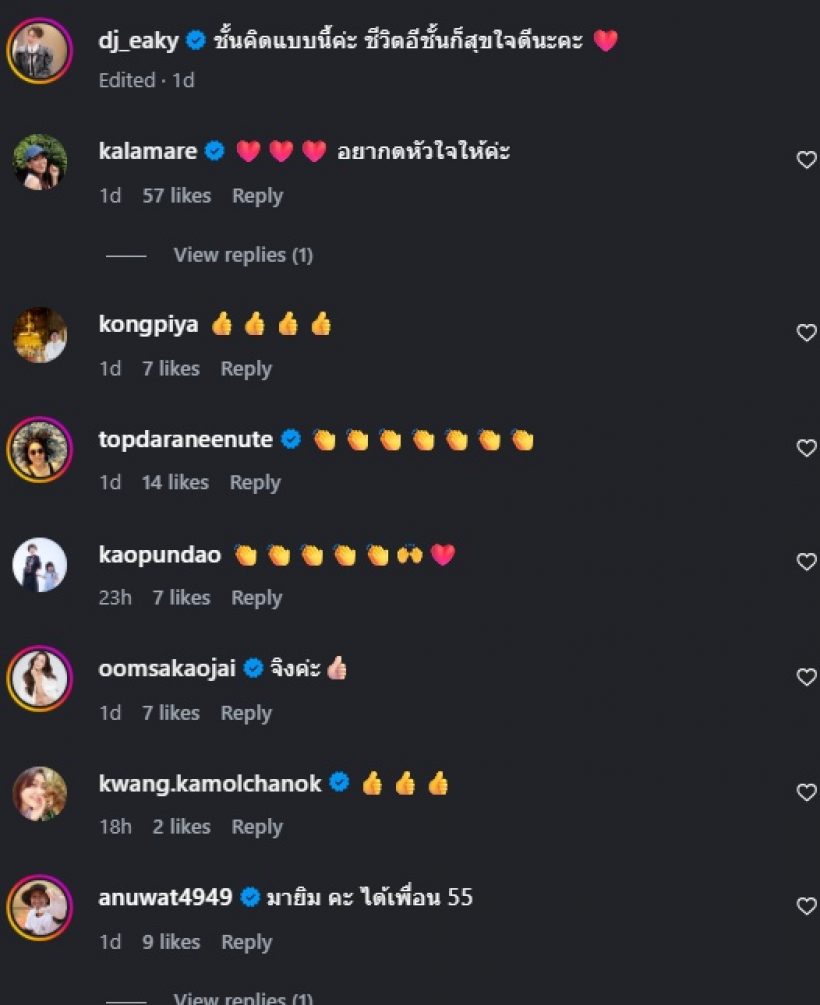Expand View replies (1) under kalamare
The image size is (820, 1005).
pos(243,255)
